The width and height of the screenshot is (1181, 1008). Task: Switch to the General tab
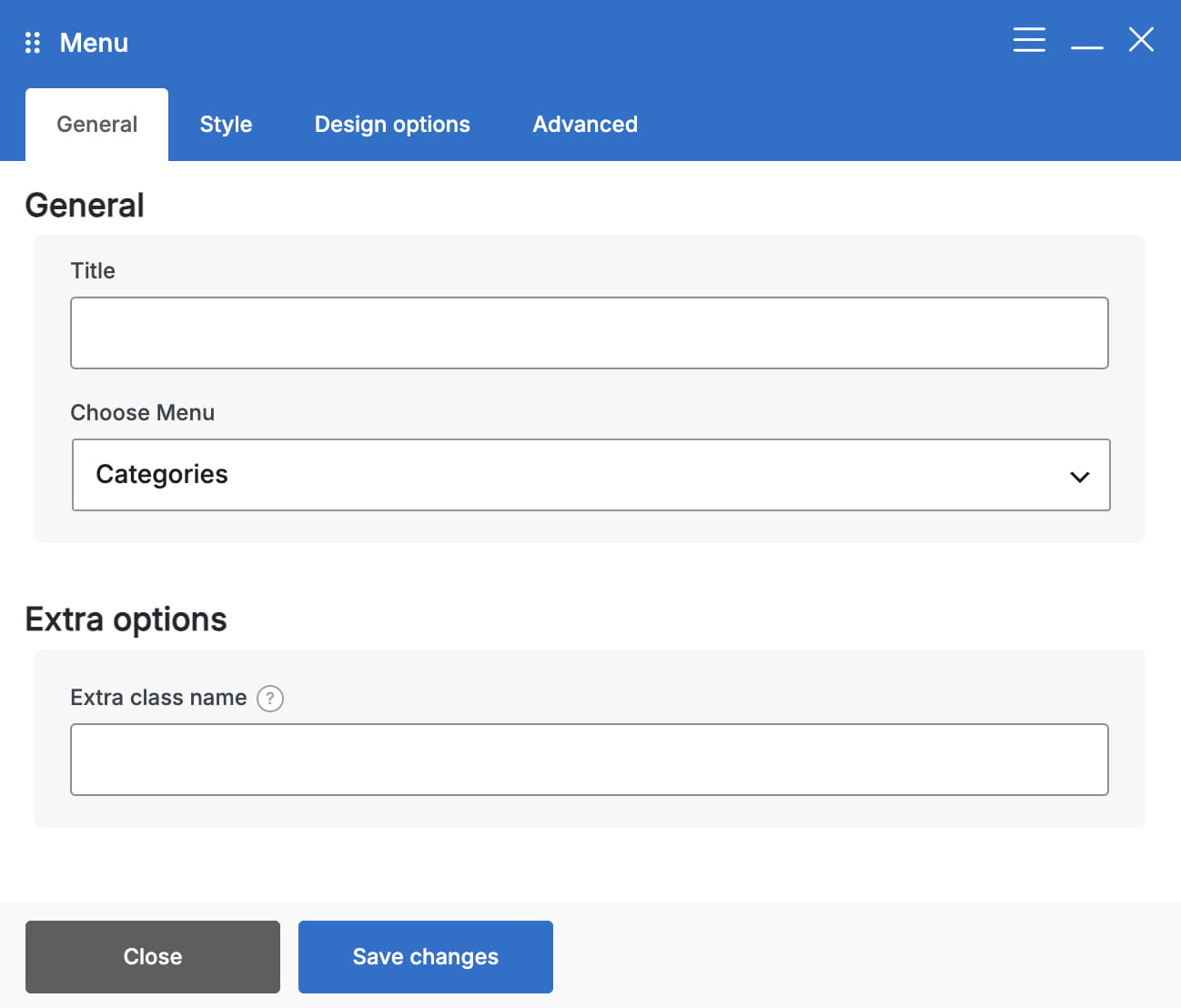pyautogui.click(x=96, y=125)
